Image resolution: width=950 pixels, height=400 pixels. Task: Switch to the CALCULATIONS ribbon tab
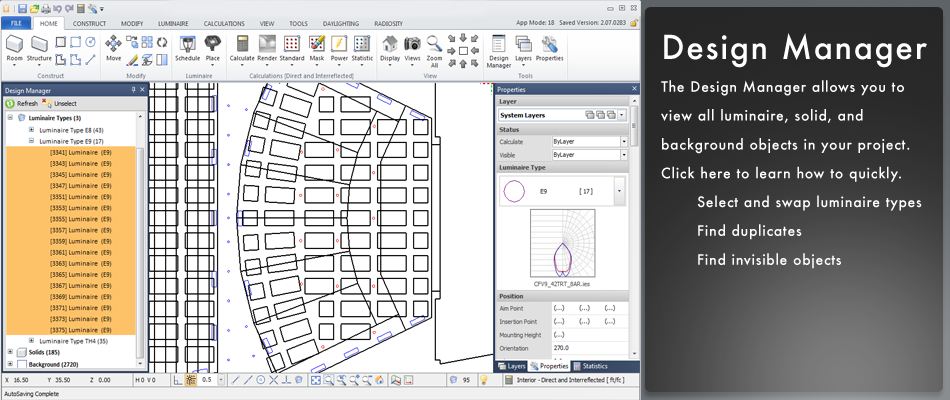coord(224,24)
